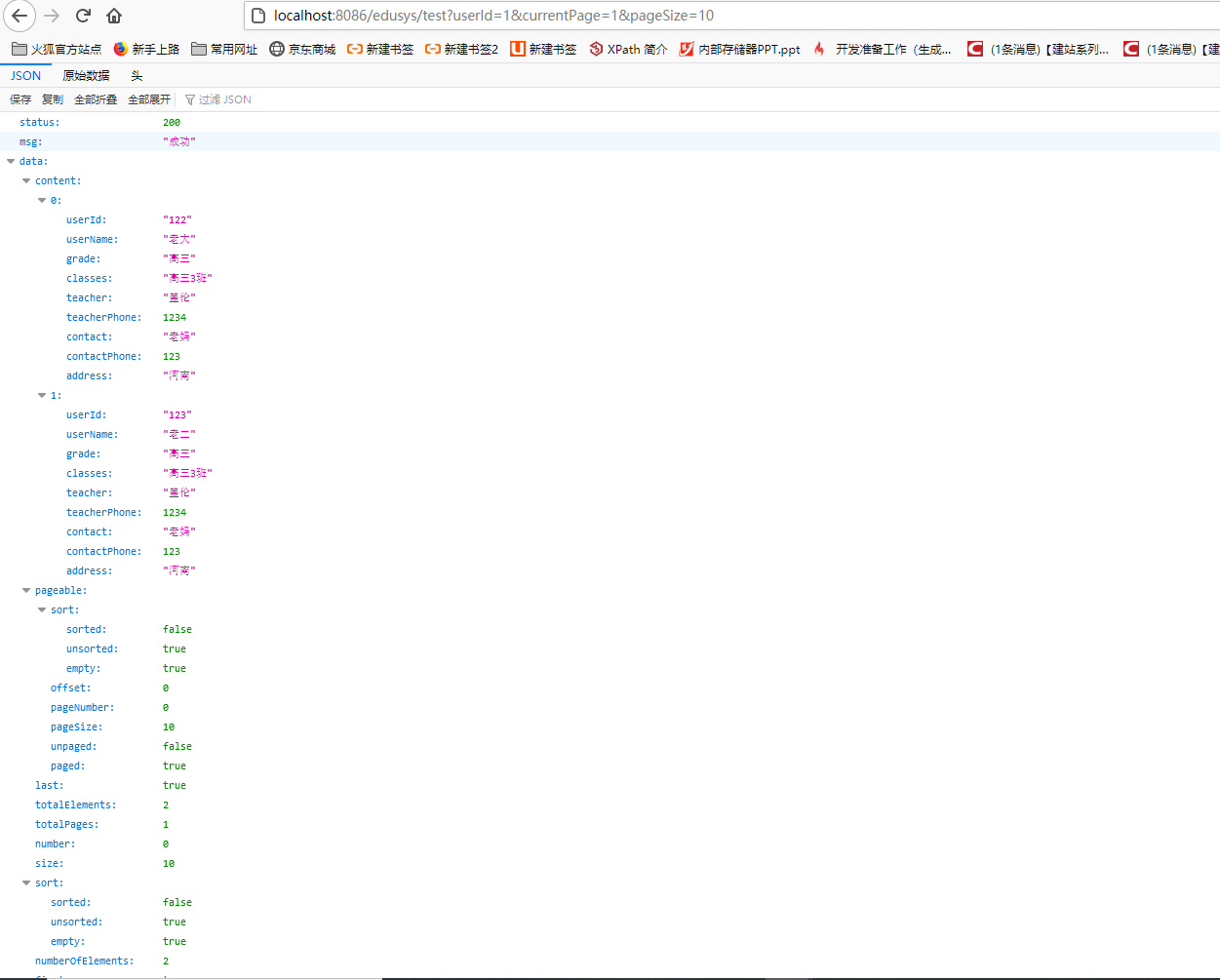Collapse content item 1
The height and width of the screenshot is (980, 1220).
42,395
